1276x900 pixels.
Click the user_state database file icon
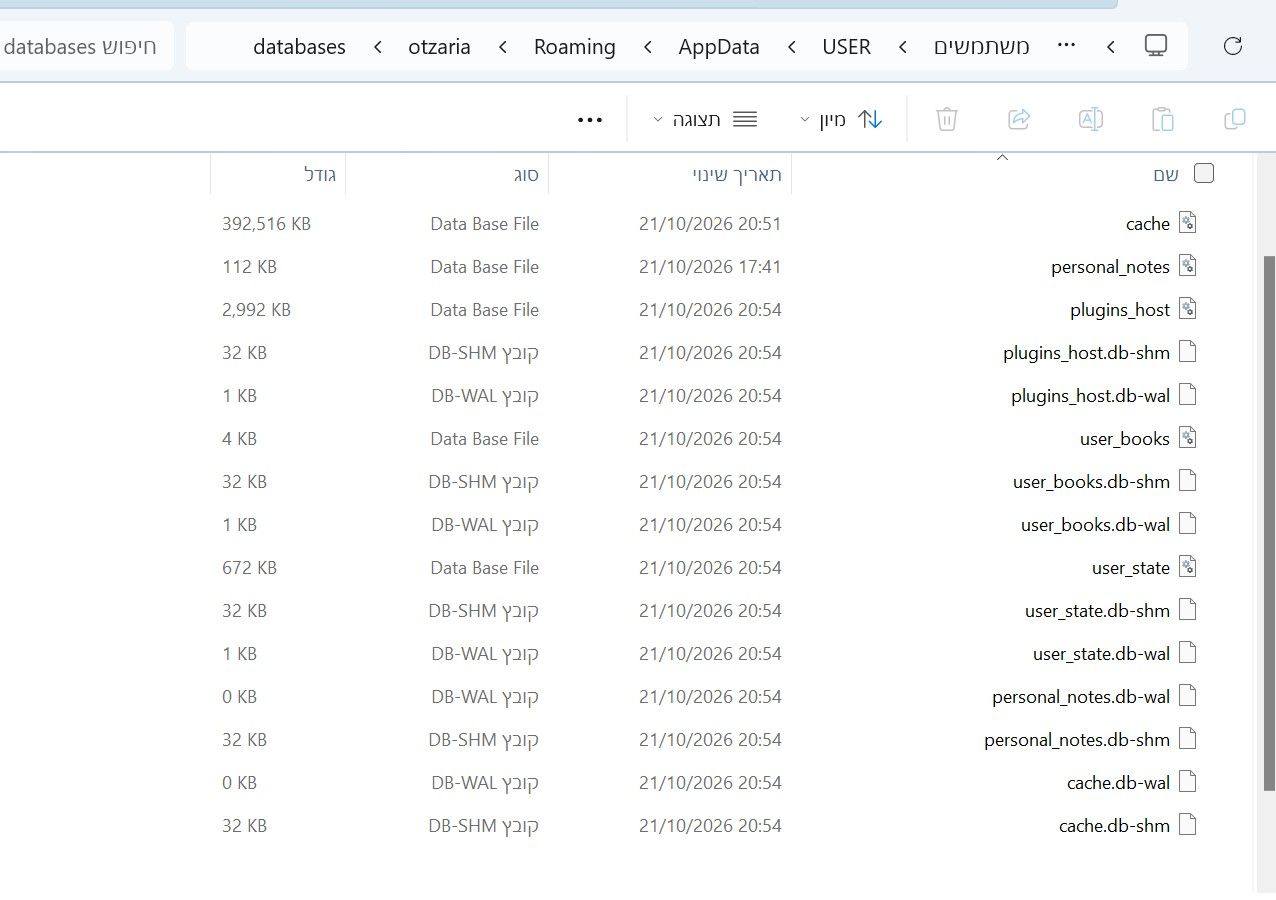pyautogui.click(x=1188, y=567)
